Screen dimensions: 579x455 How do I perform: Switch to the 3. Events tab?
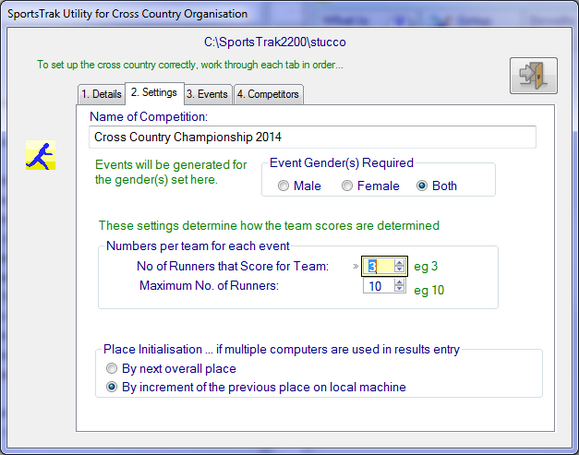pos(207,94)
